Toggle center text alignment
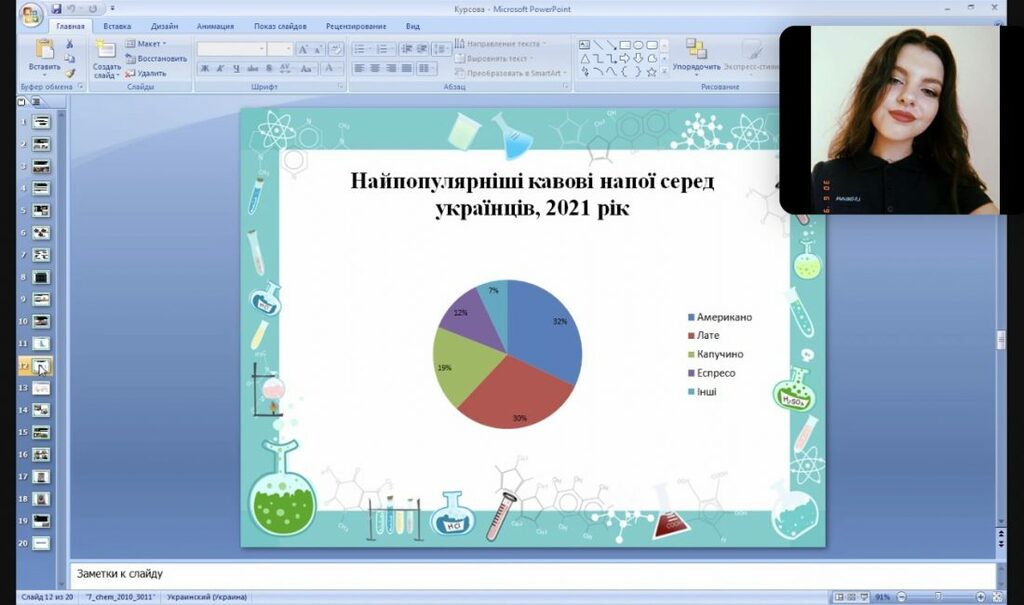This screenshot has height=605, width=1024. pyautogui.click(x=375, y=69)
